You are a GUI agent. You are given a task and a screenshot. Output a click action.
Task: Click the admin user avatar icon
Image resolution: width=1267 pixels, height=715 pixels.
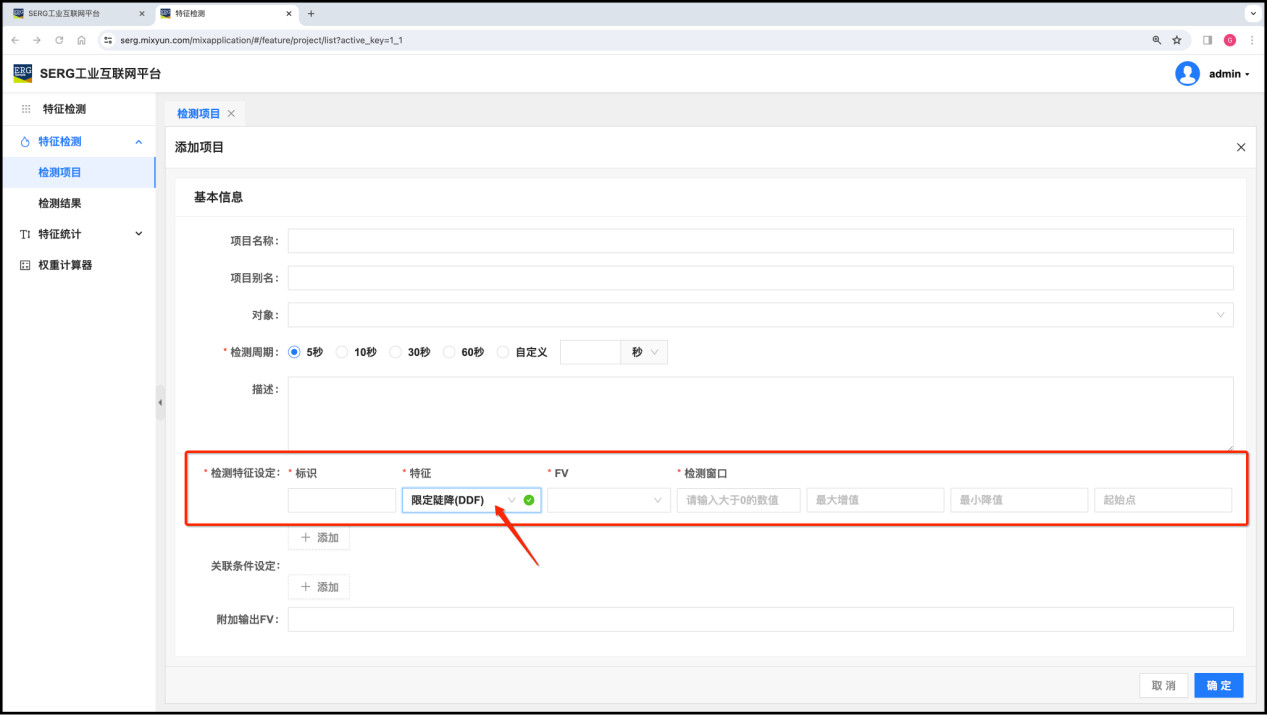[x=1187, y=74]
